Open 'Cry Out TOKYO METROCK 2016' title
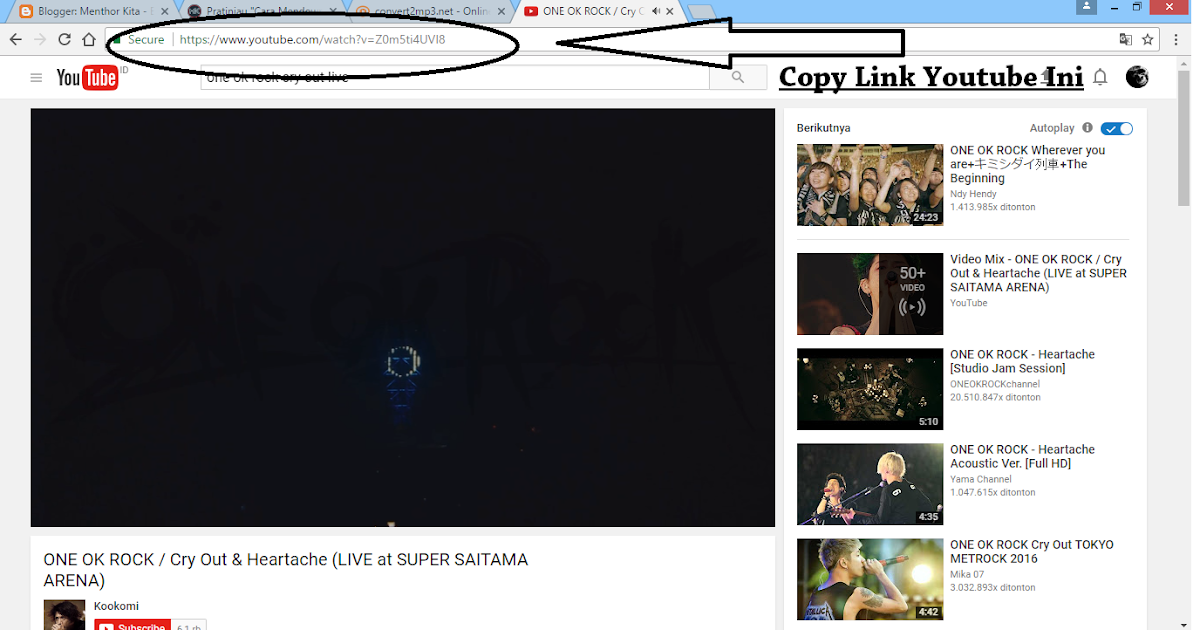 click(1032, 551)
